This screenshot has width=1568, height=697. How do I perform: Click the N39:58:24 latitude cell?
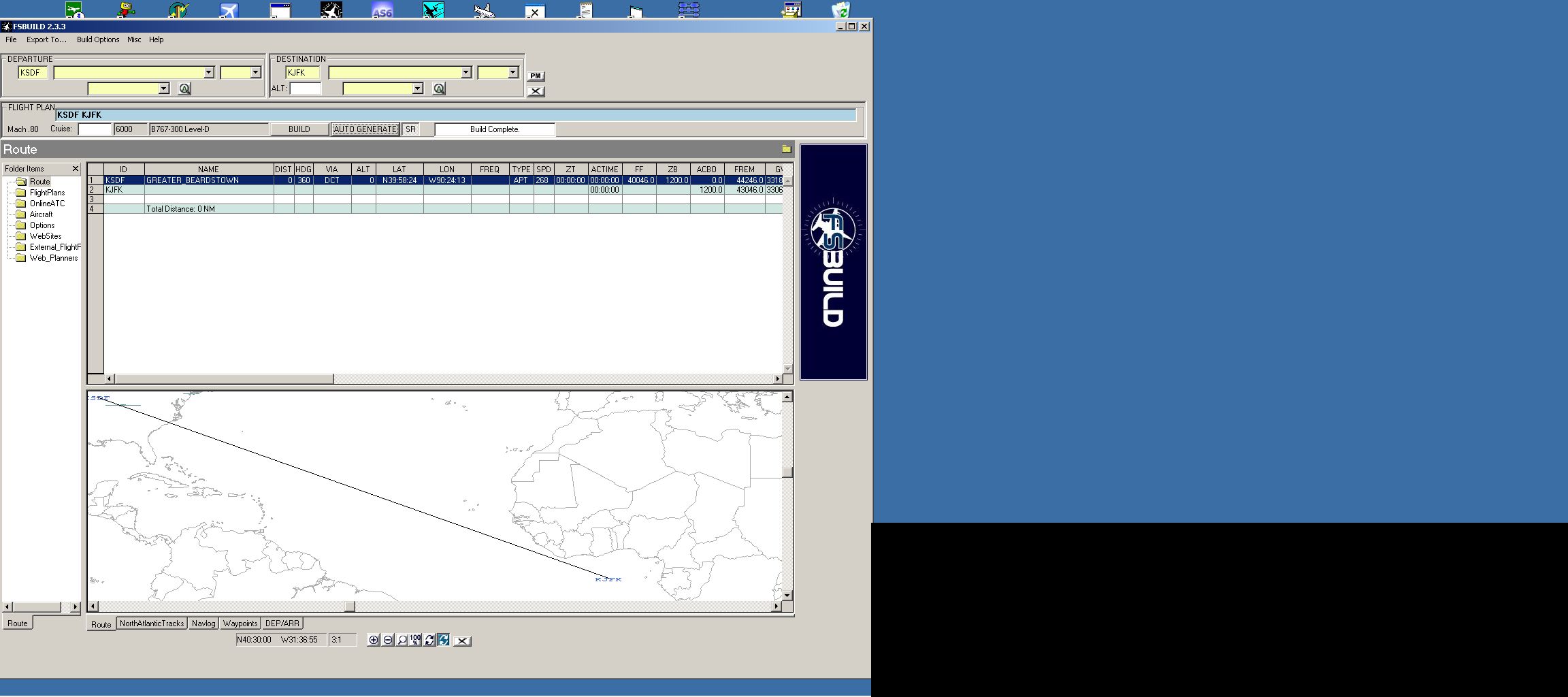click(399, 180)
